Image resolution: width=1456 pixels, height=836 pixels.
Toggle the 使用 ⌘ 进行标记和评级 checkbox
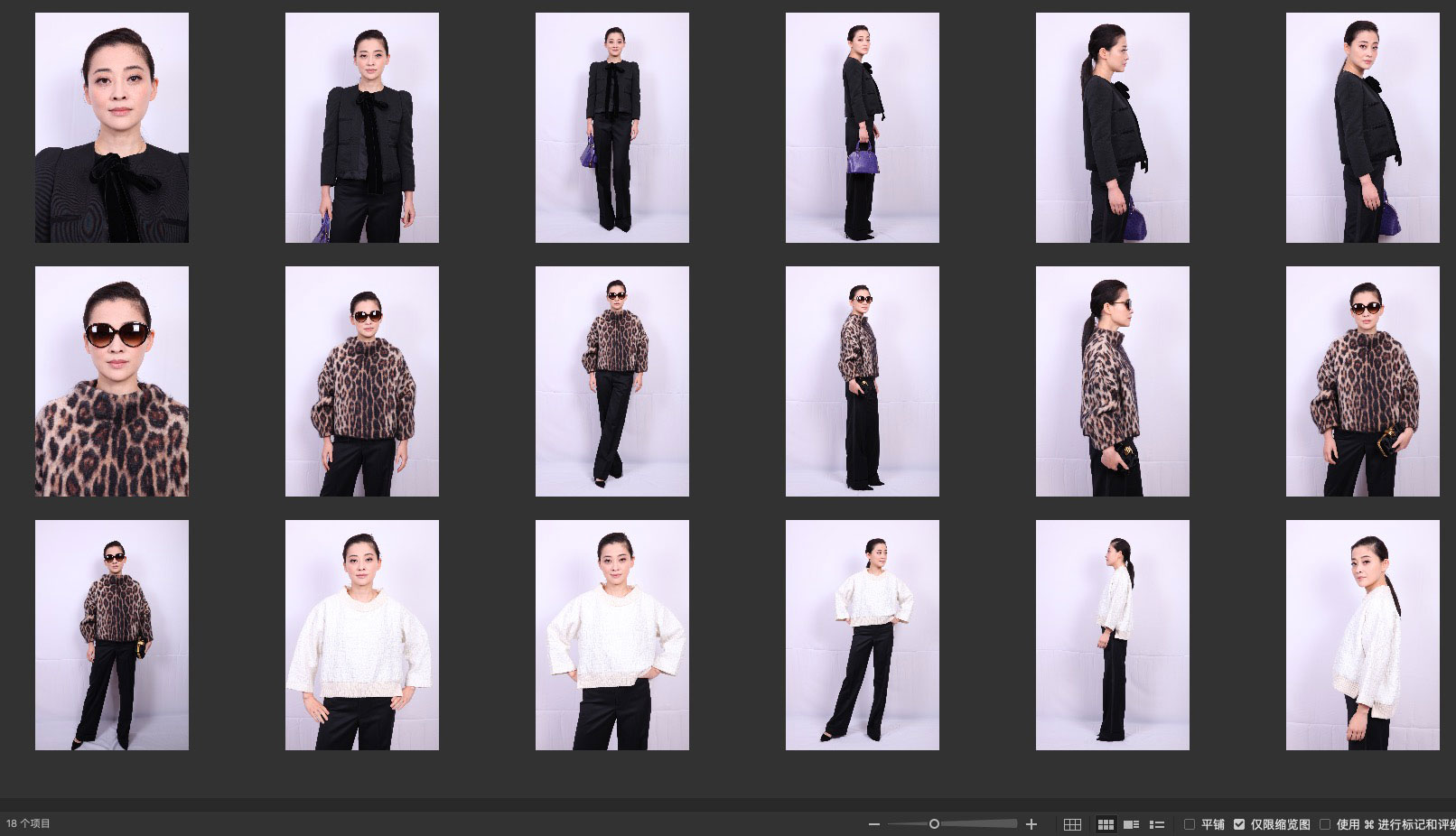pyautogui.click(x=1325, y=824)
